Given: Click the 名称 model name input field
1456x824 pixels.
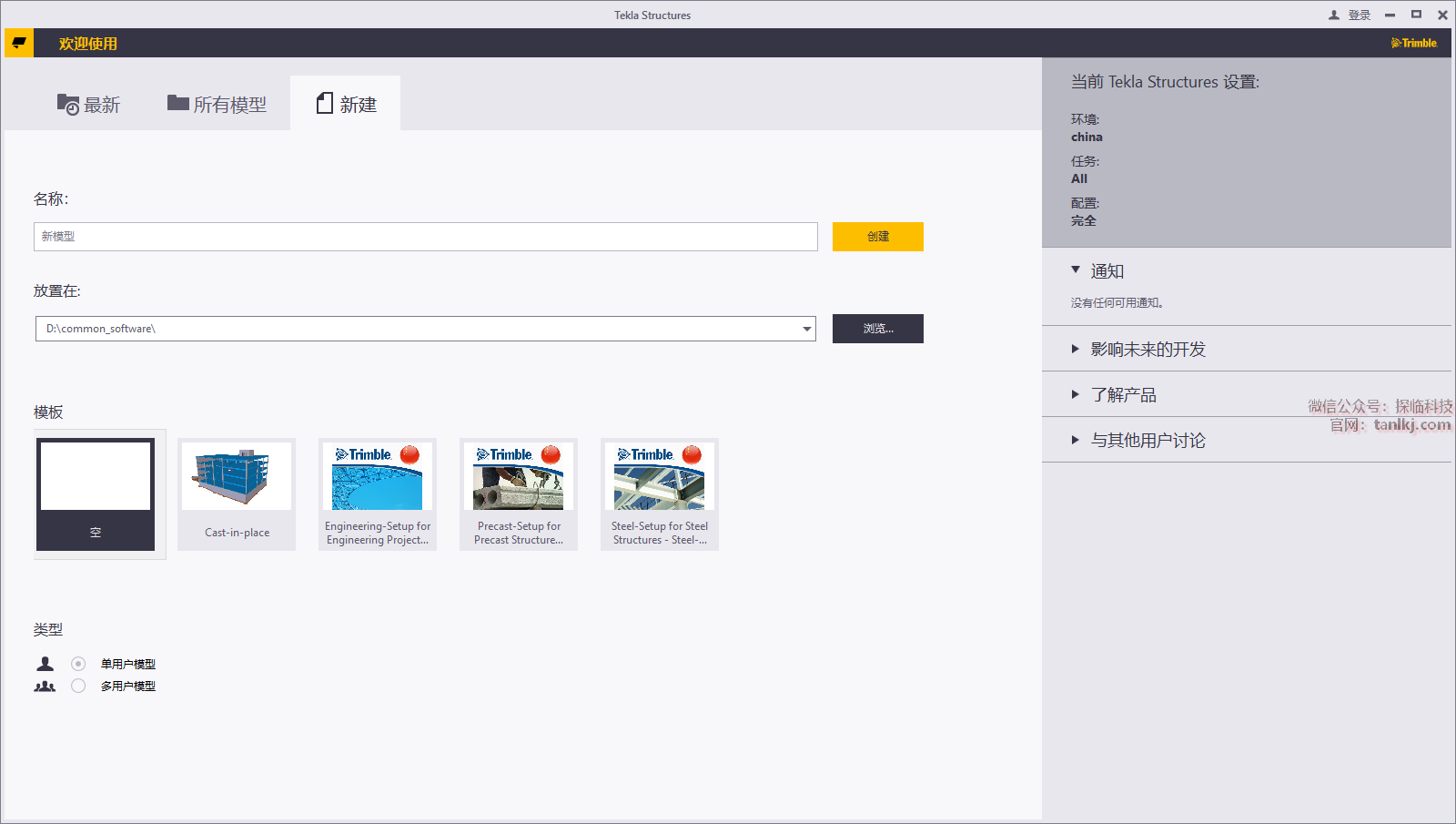Looking at the screenshot, I should 426,237.
